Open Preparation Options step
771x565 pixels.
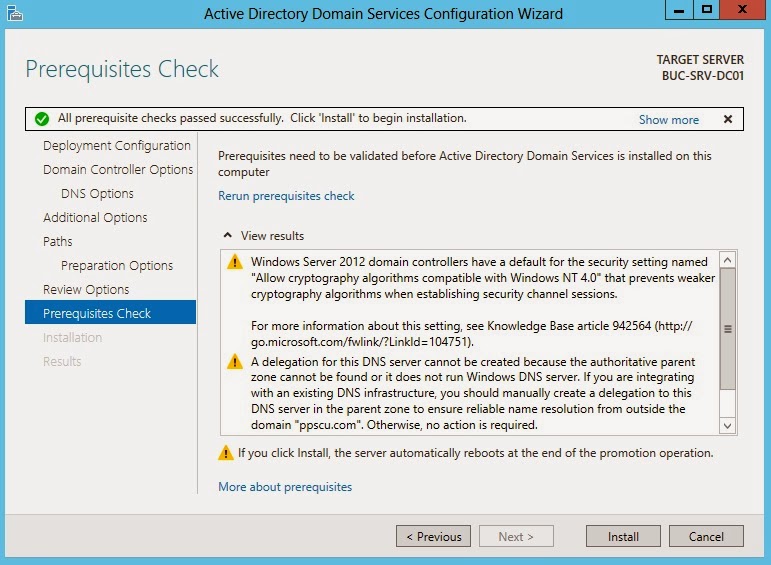point(117,266)
